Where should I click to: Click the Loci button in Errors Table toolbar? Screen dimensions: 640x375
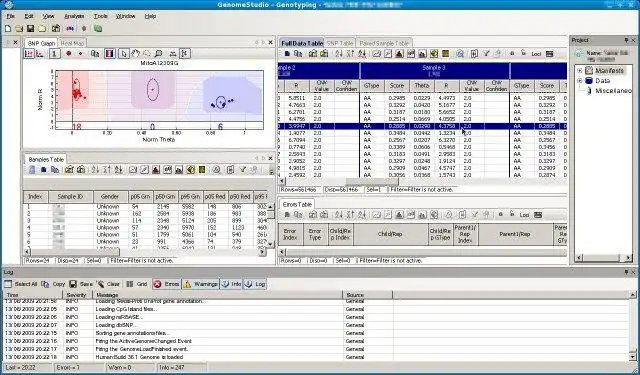pos(524,215)
